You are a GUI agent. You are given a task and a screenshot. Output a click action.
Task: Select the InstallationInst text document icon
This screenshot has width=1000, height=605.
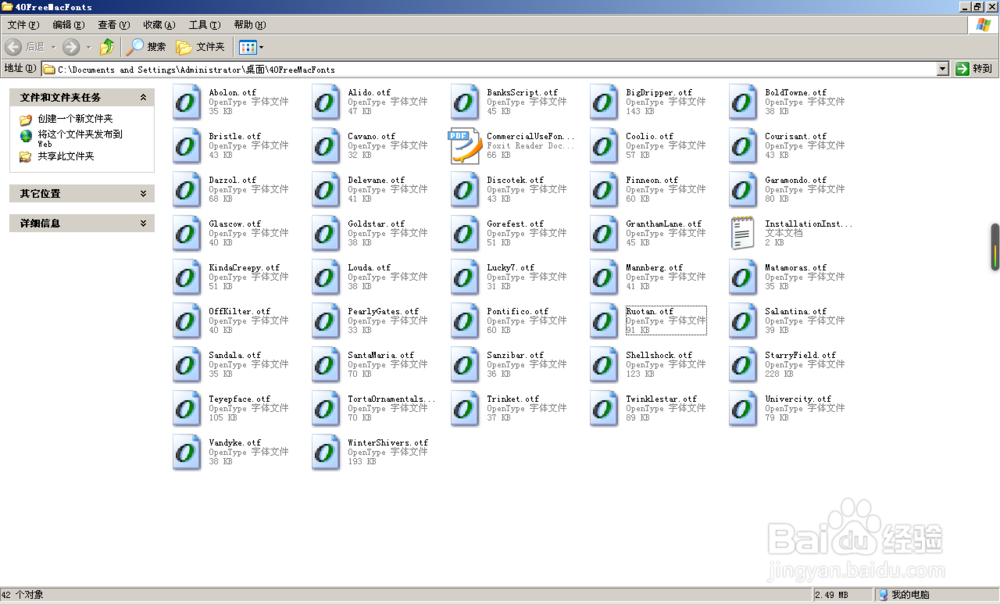point(742,233)
